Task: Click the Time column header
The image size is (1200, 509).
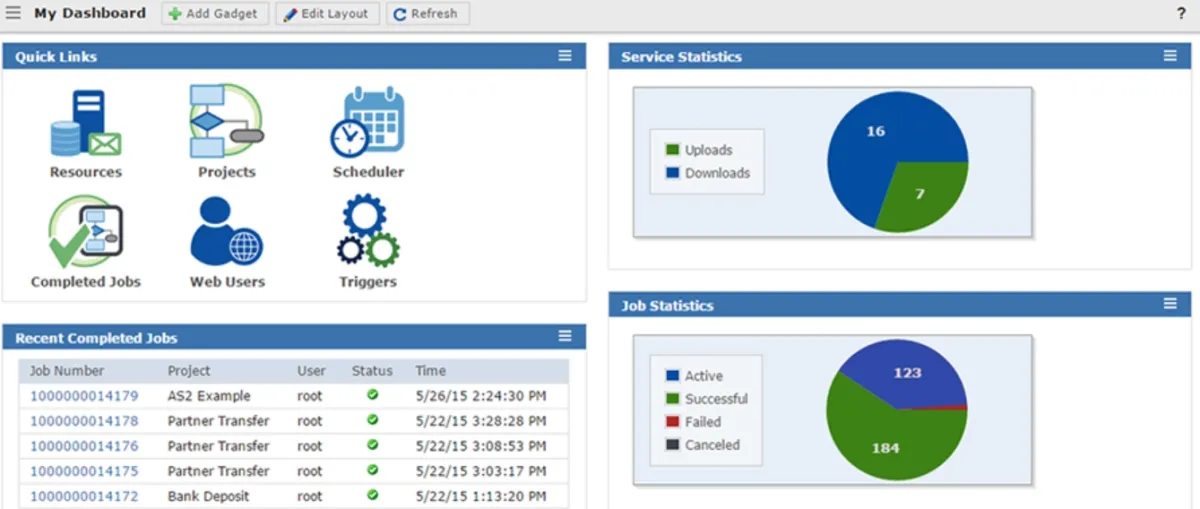Action: [x=431, y=371]
